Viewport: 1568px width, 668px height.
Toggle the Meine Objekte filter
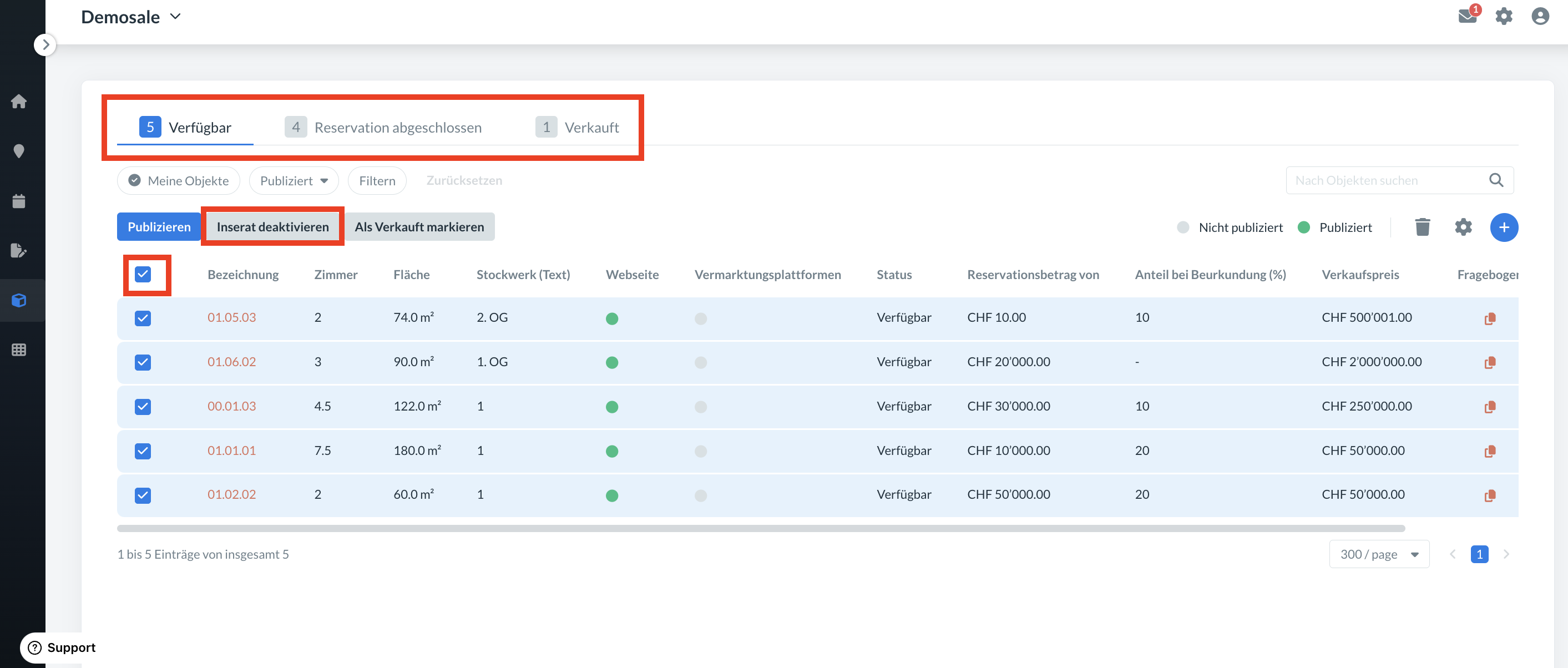point(178,181)
